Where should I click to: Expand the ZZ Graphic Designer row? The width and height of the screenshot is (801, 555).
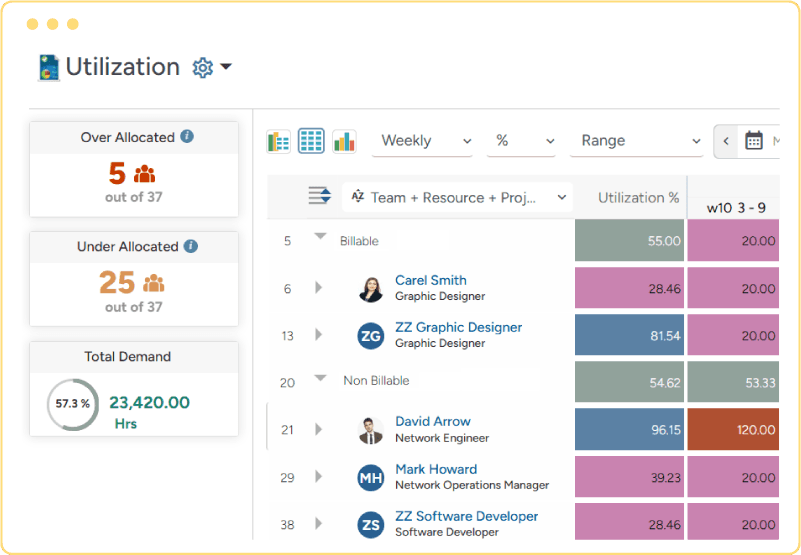[319, 335]
